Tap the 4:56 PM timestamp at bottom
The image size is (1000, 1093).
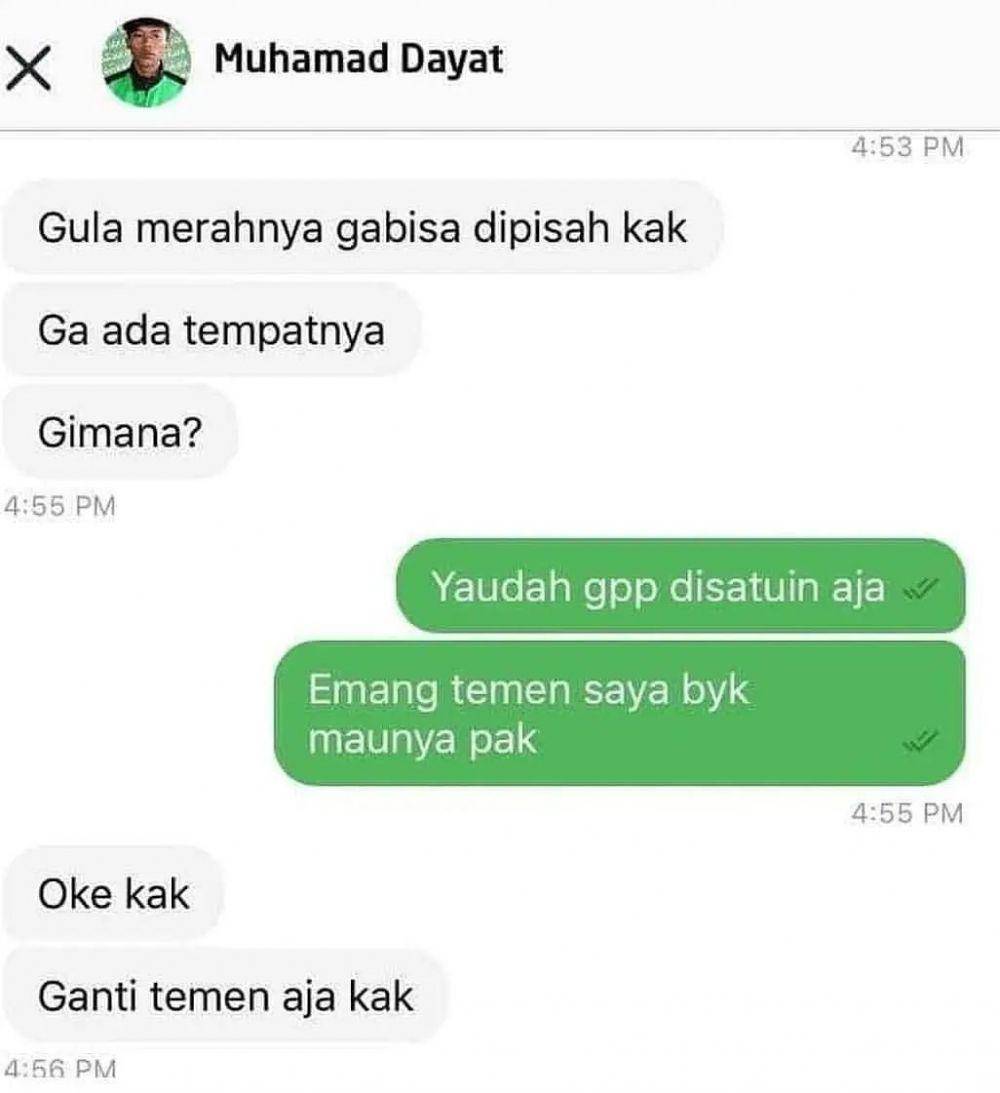coord(60,1069)
